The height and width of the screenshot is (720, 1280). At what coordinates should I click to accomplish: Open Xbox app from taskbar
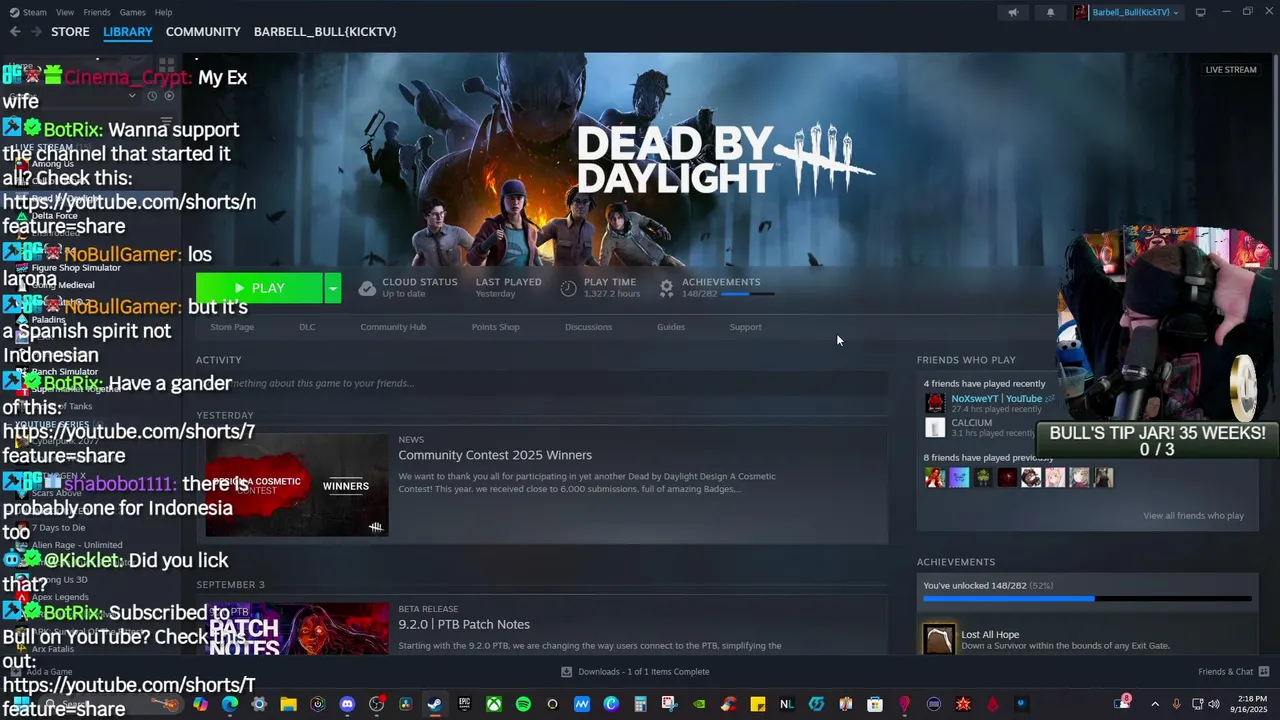(494, 704)
